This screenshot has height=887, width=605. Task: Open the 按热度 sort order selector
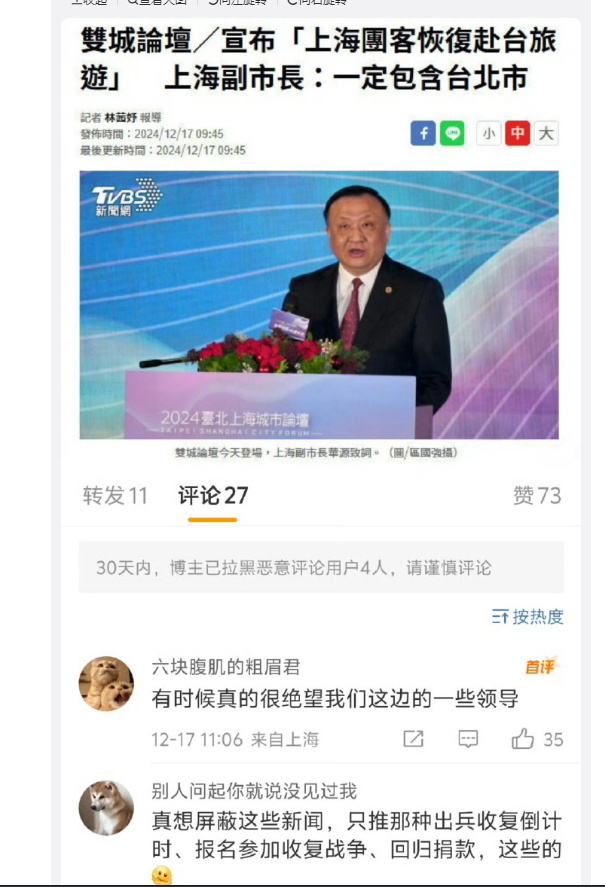point(527,617)
